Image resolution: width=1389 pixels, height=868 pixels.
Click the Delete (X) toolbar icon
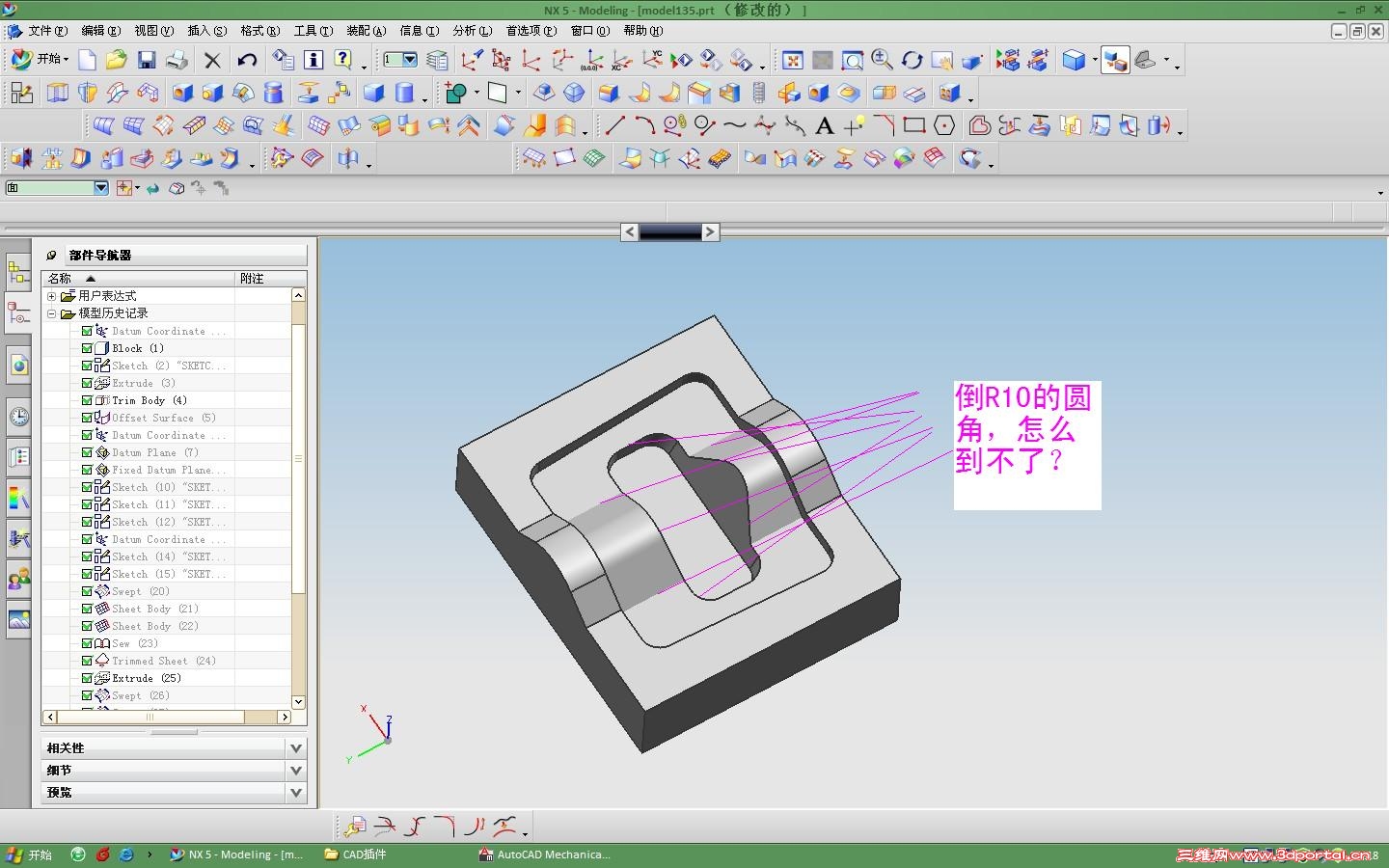coord(212,60)
